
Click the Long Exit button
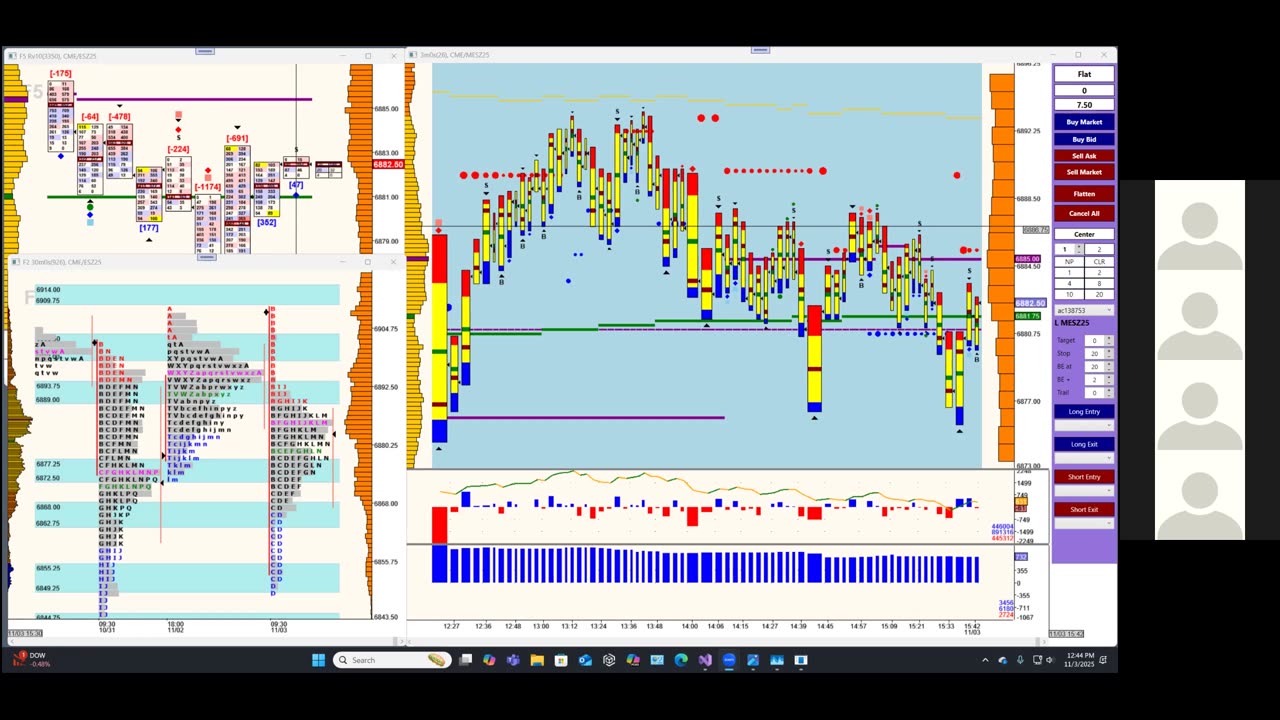tap(1084, 444)
